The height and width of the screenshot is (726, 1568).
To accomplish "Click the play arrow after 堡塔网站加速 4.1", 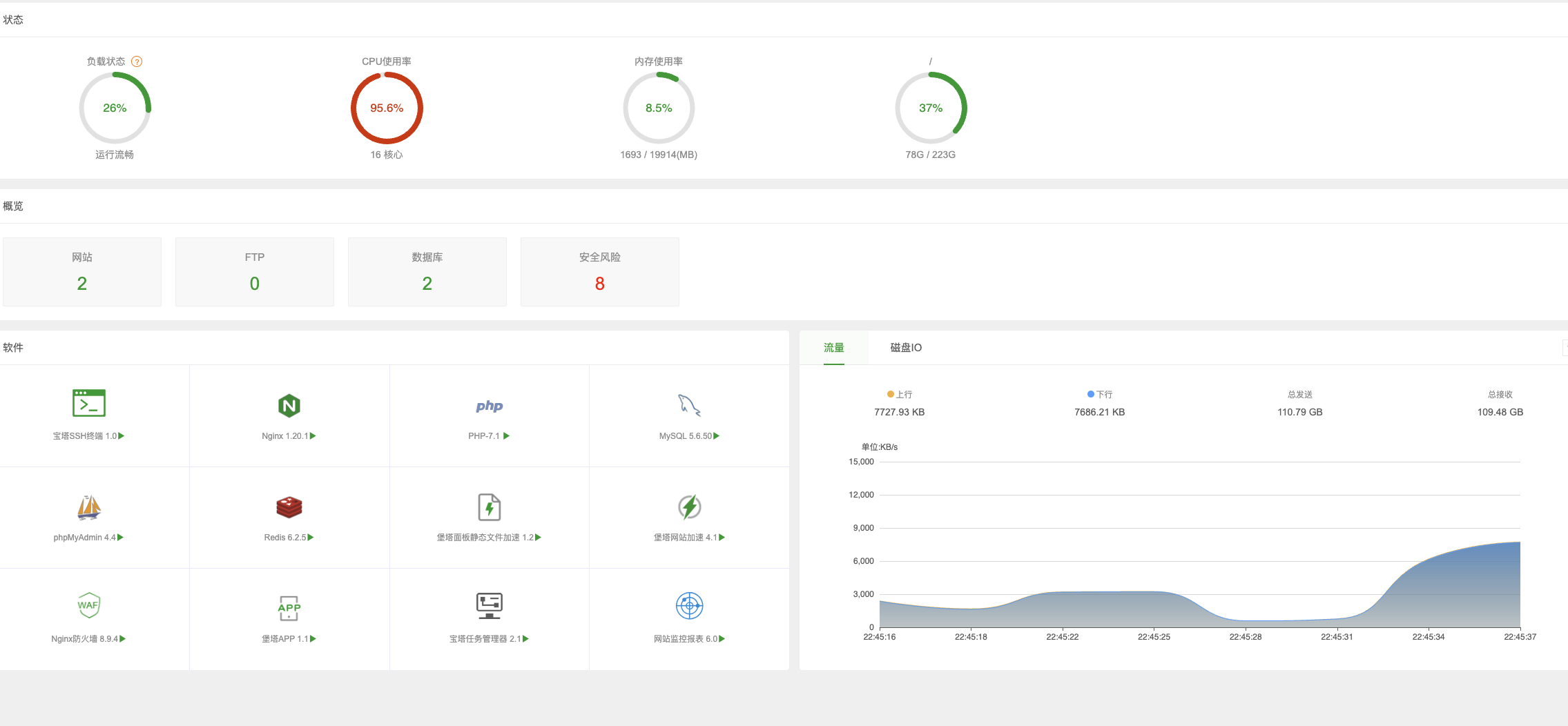I will coord(722,538).
